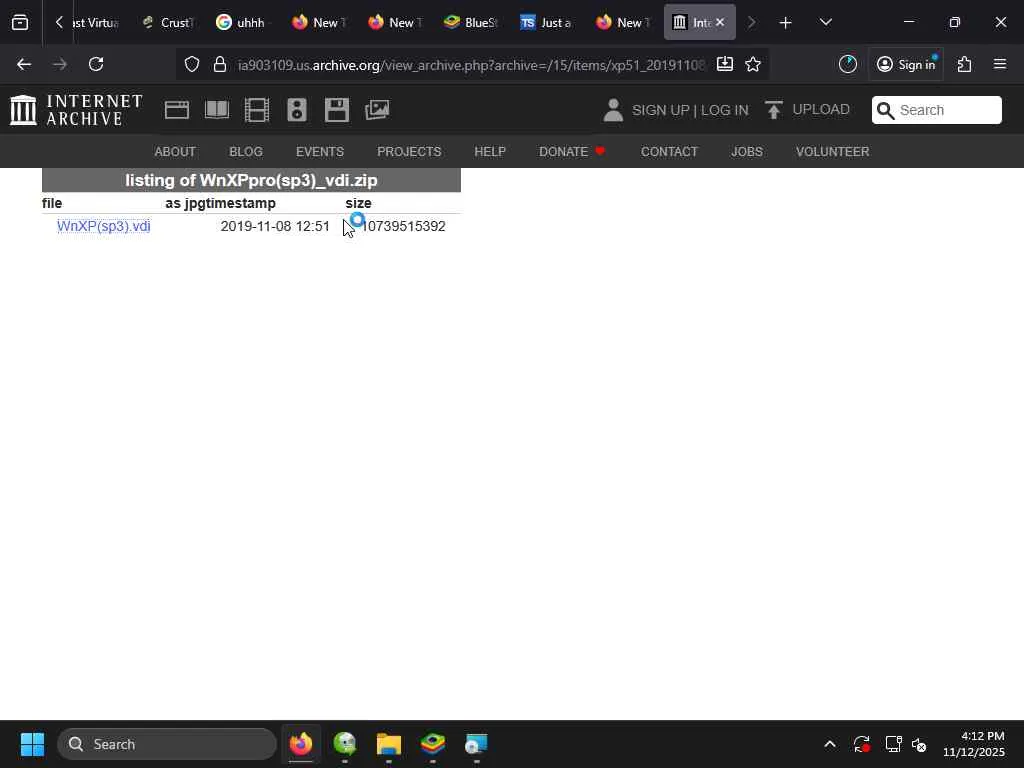Open File Explorer from the taskbar
This screenshot has height=768, width=1024.
pos(389,744)
